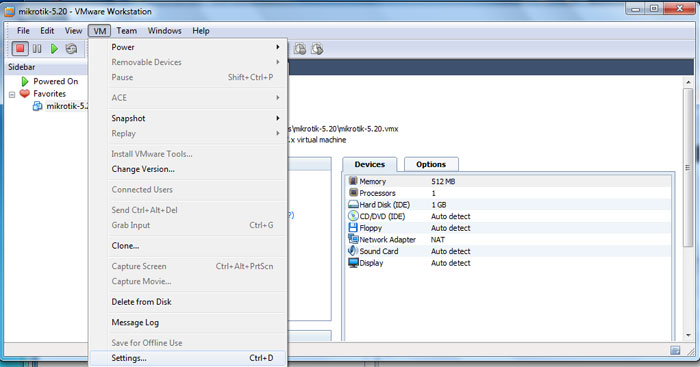Click the Auto detect value for Sound Card
This screenshot has height=367, width=700.
450,251
